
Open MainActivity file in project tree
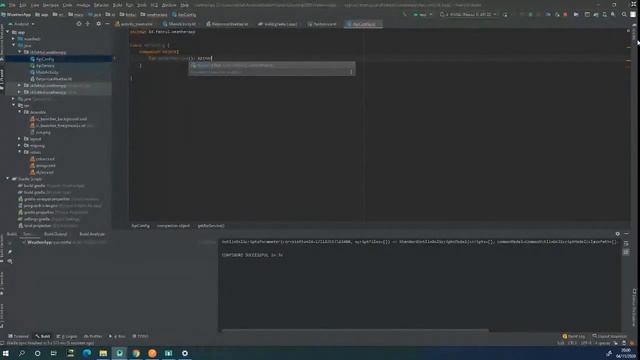click(x=47, y=72)
